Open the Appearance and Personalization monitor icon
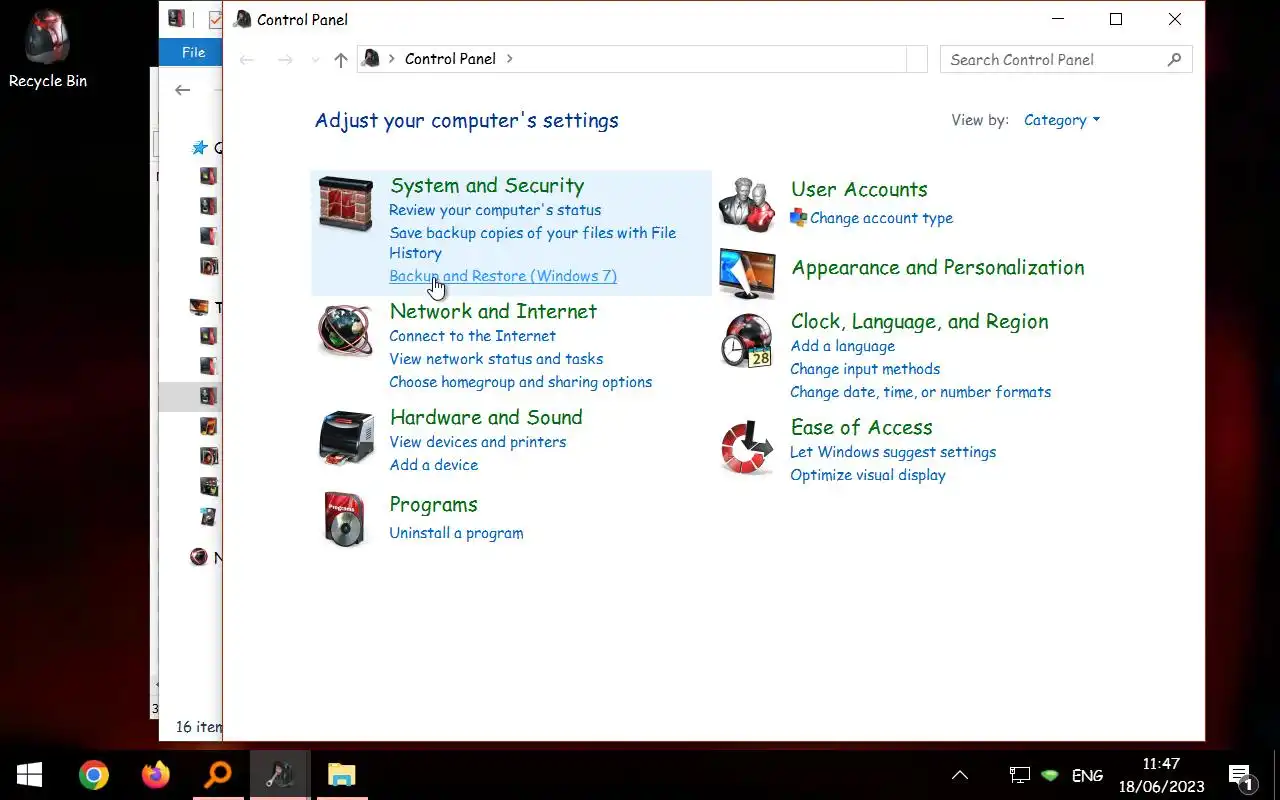 [x=747, y=273]
